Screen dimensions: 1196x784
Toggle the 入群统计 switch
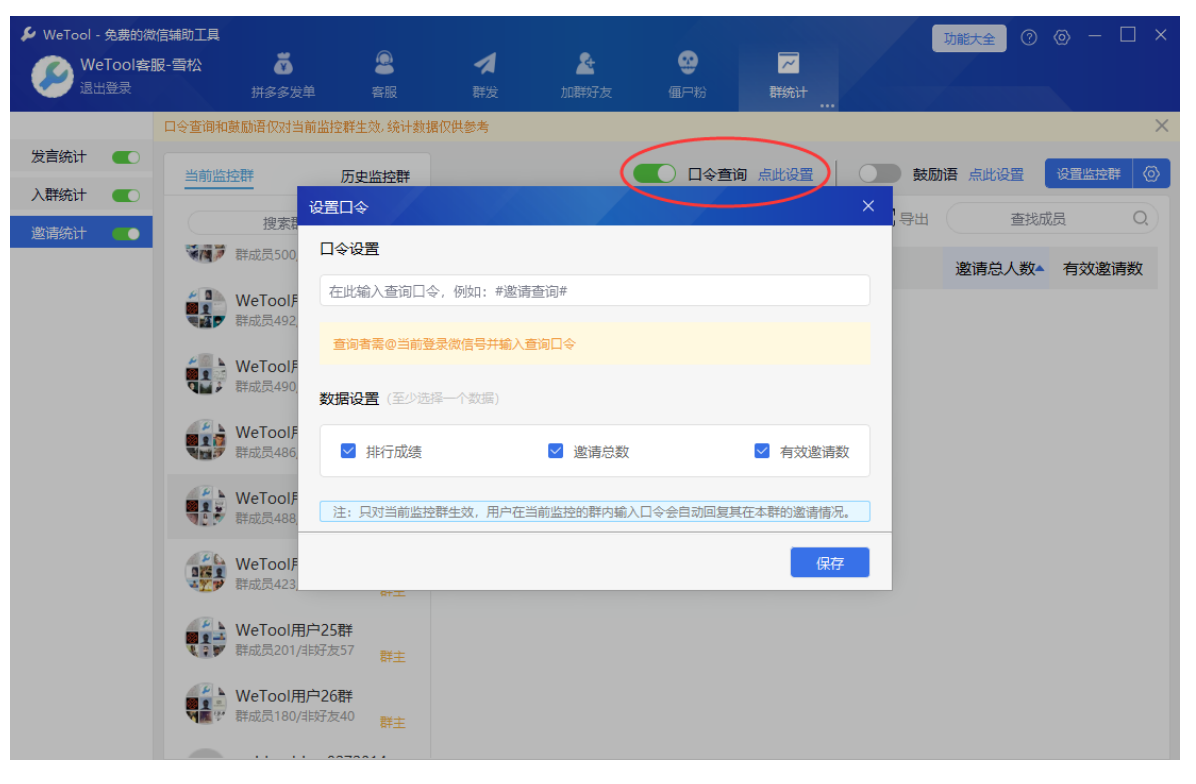click(x=126, y=195)
